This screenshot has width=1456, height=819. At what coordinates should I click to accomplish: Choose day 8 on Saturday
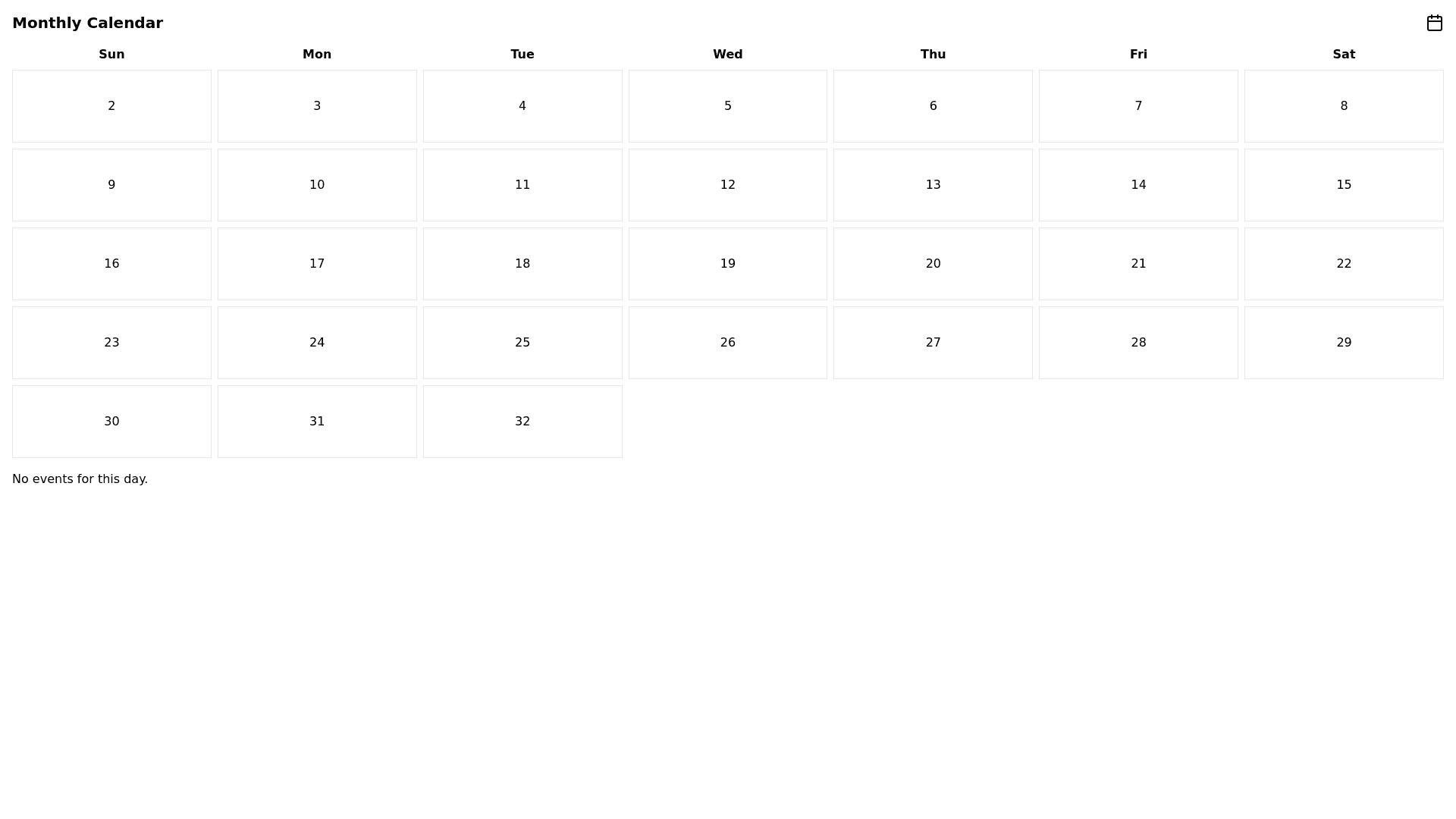pyautogui.click(x=1343, y=106)
